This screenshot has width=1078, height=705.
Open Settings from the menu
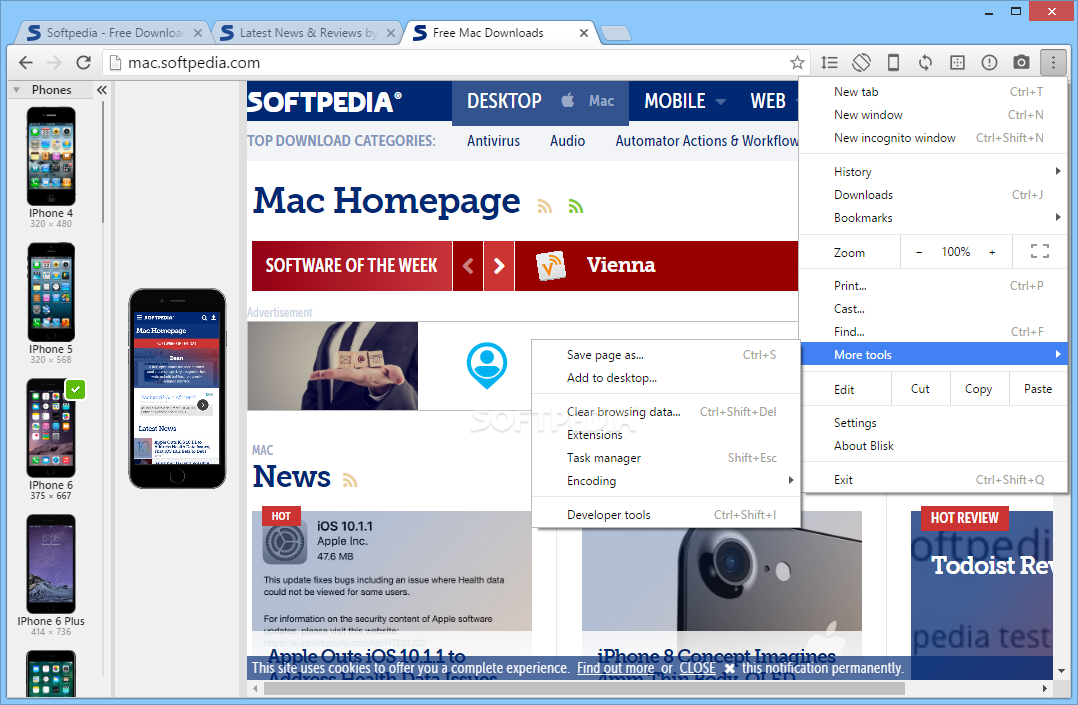point(934,422)
